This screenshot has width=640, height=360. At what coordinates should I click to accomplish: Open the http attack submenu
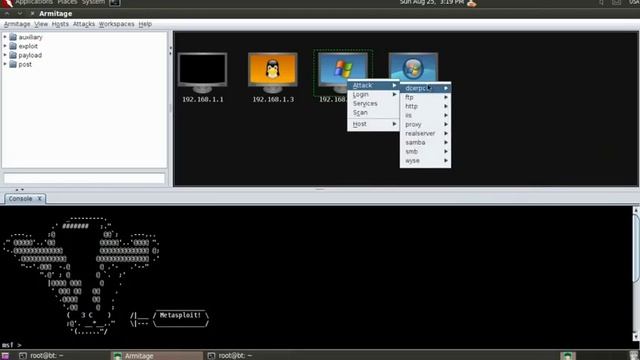pos(425,106)
